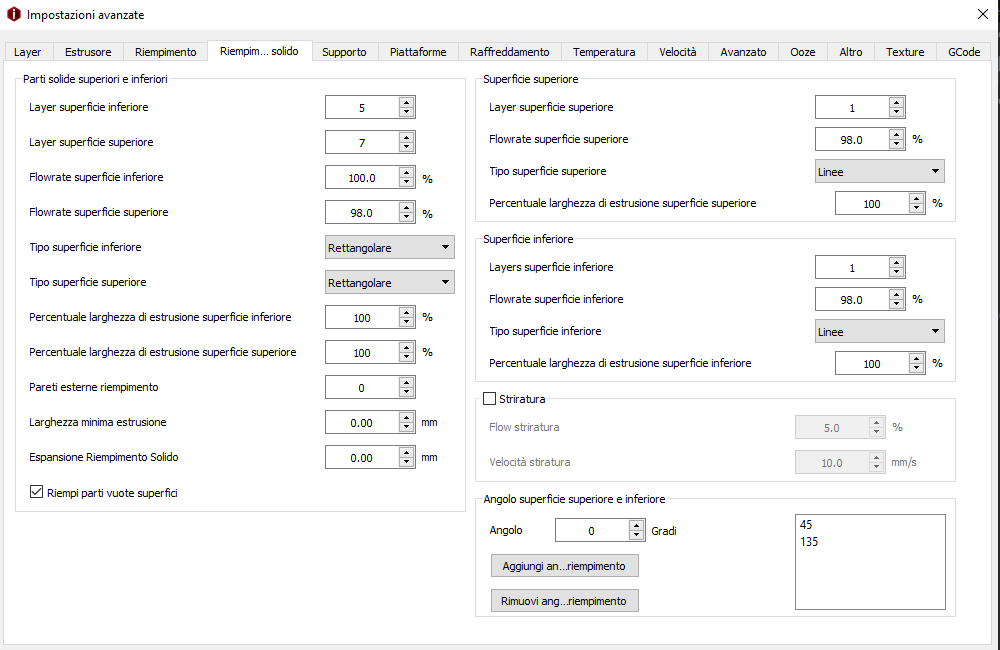This screenshot has height=650, width=1000.
Task: Decrease Layer superficie superiore value with down arrow
Action: 406,148
